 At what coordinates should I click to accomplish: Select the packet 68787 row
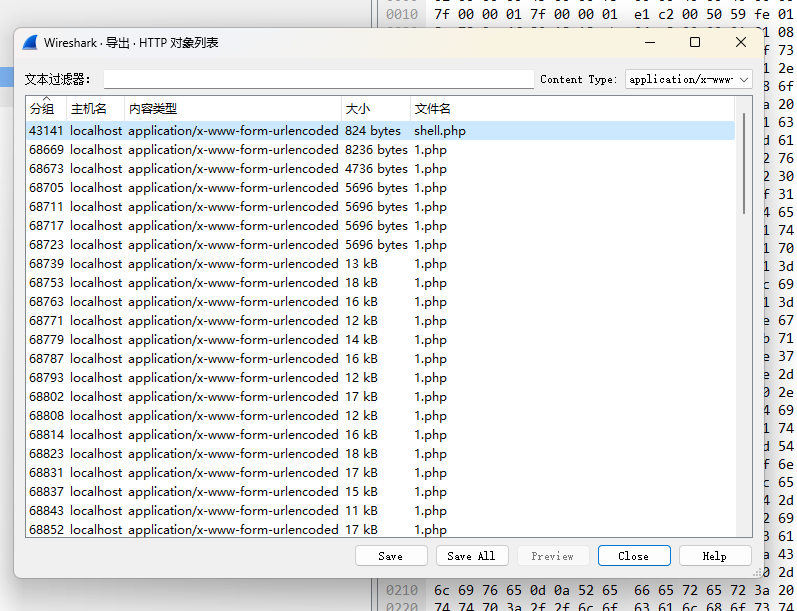pos(380,358)
